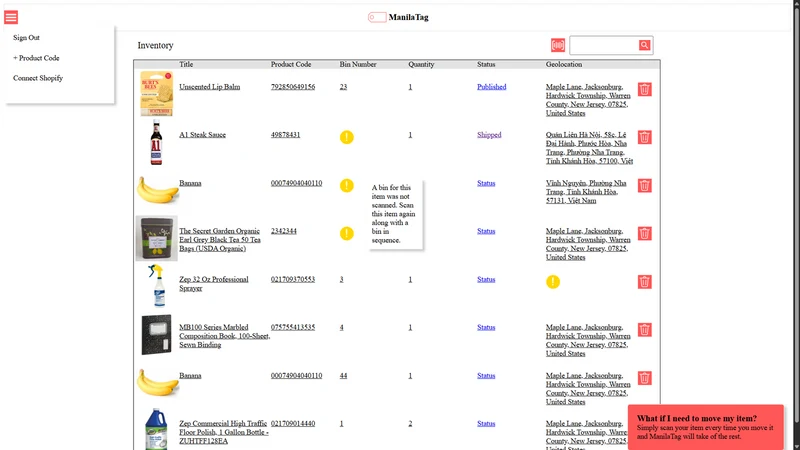Click the Shipped status link
This screenshot has height=450, width=800.
489,135
